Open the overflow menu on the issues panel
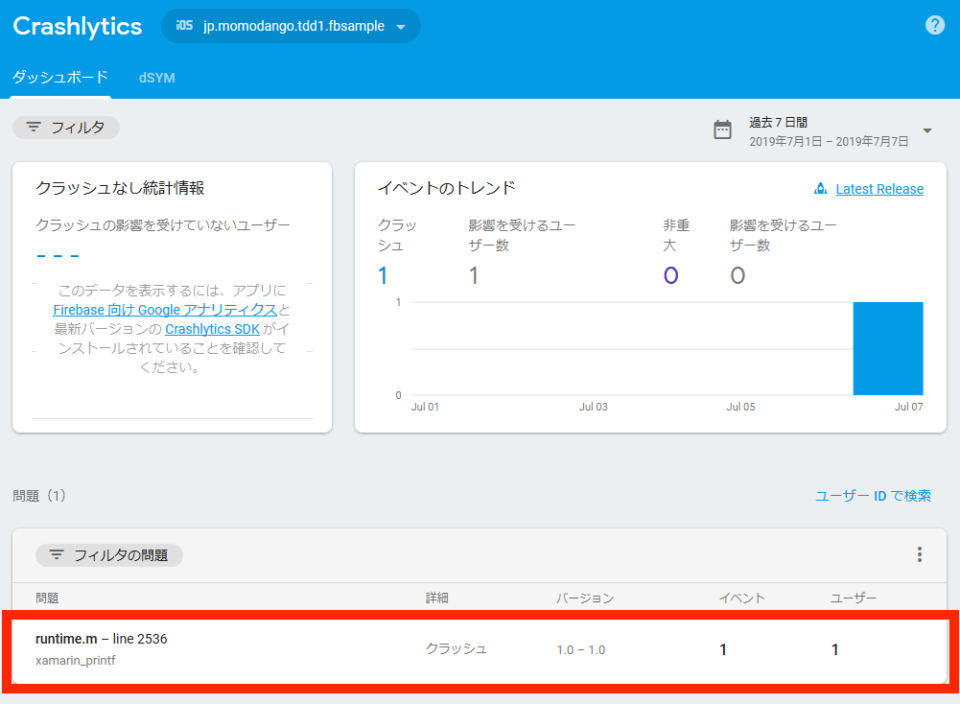Screen dimensions: 960x704 point(919,554)
